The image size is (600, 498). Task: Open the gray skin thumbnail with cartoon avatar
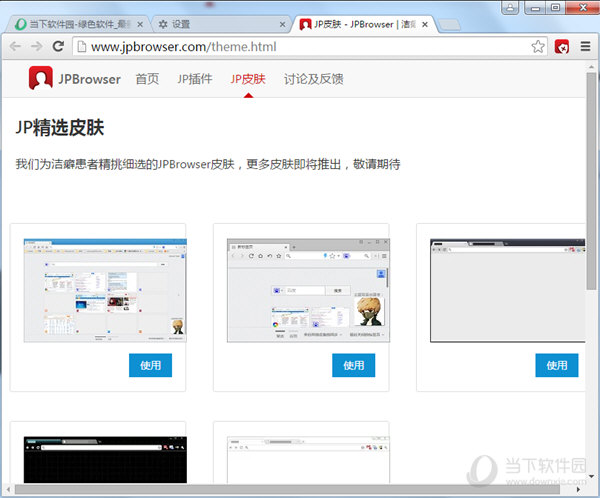click(308, 290)
